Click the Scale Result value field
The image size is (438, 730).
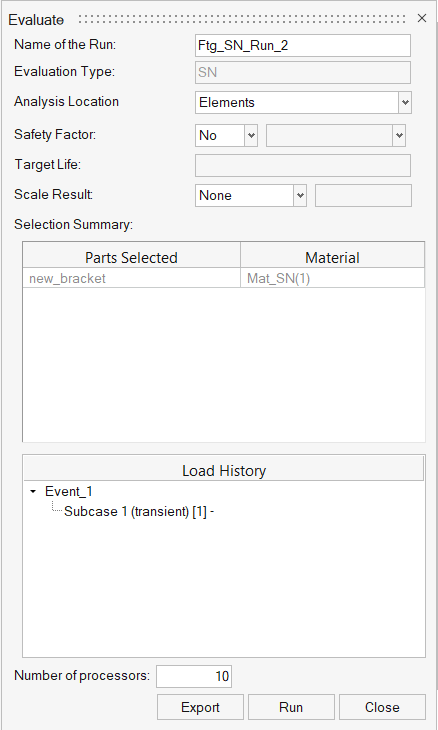tap(363, 196)
